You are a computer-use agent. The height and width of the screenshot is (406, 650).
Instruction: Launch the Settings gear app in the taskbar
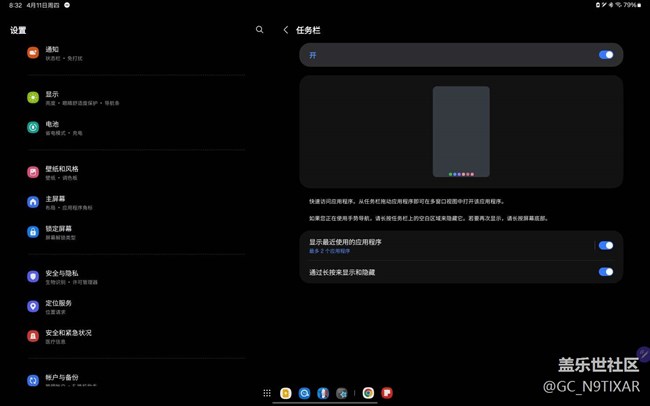[x=342, y=393]
